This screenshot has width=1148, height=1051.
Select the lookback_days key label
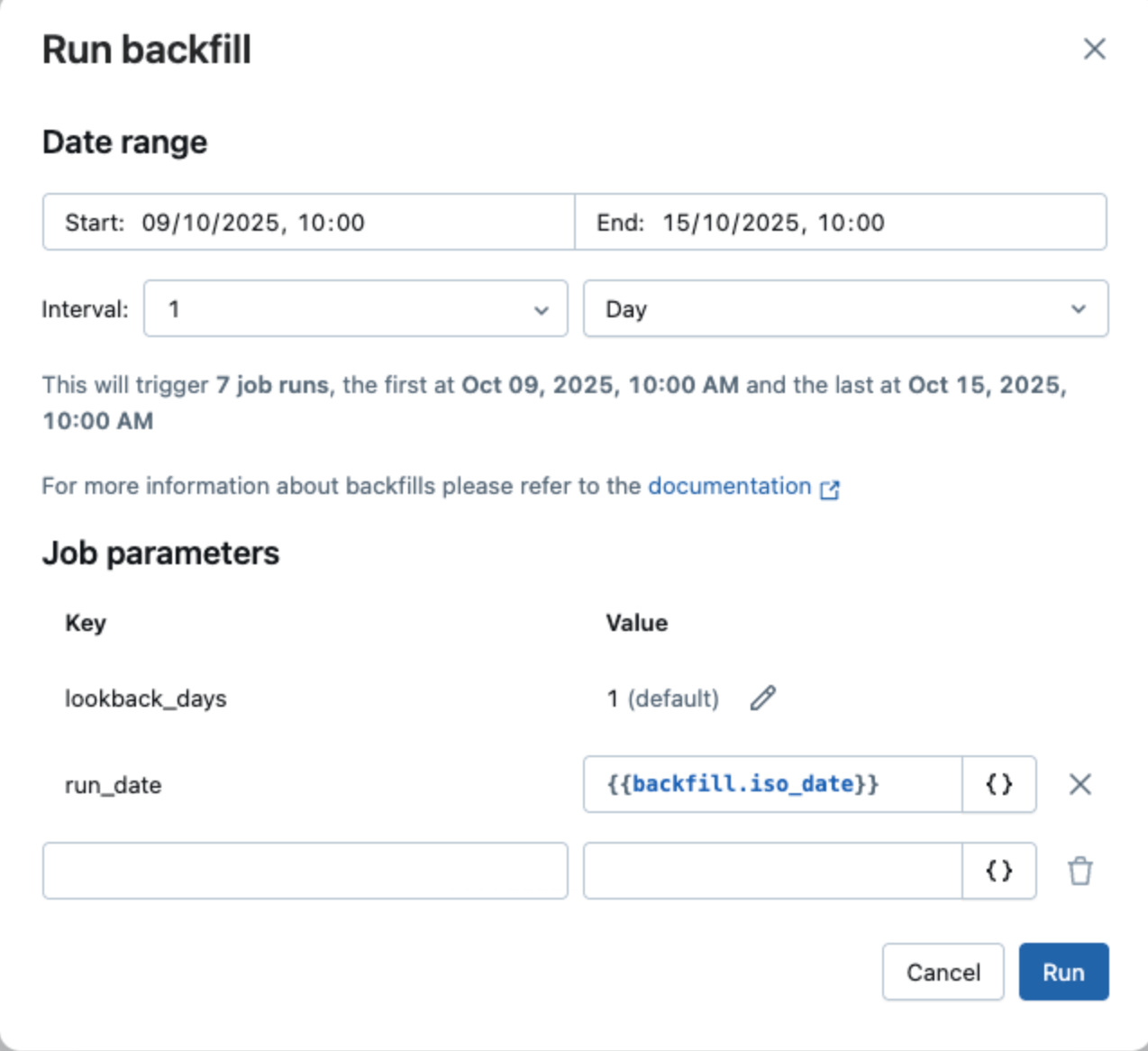coord(145,699)
